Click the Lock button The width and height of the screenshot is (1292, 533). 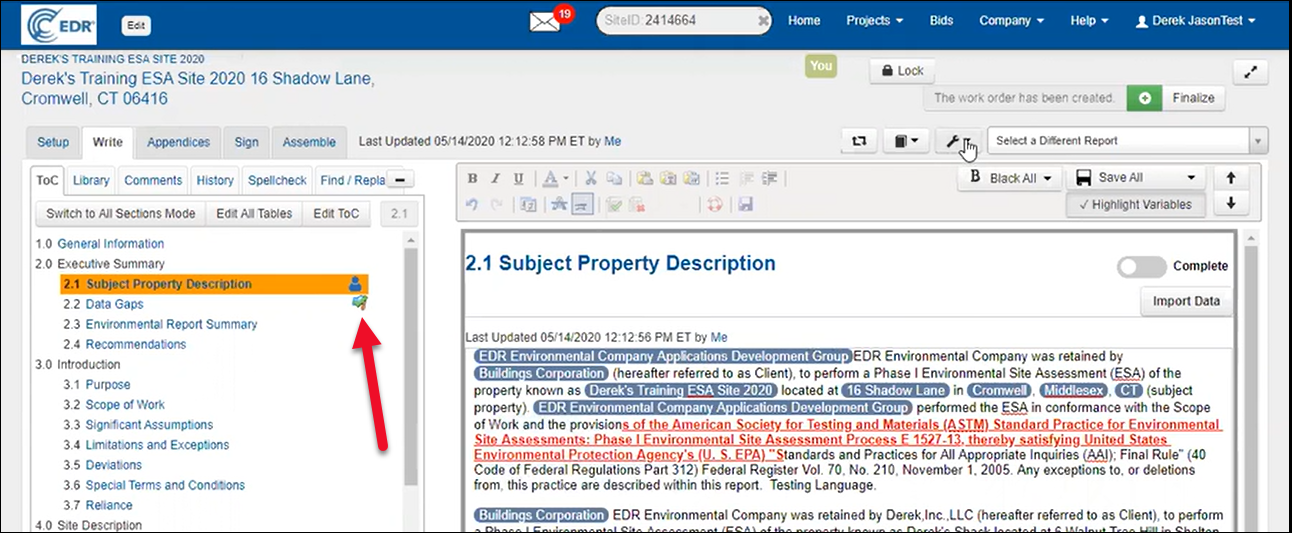(902, 71)
